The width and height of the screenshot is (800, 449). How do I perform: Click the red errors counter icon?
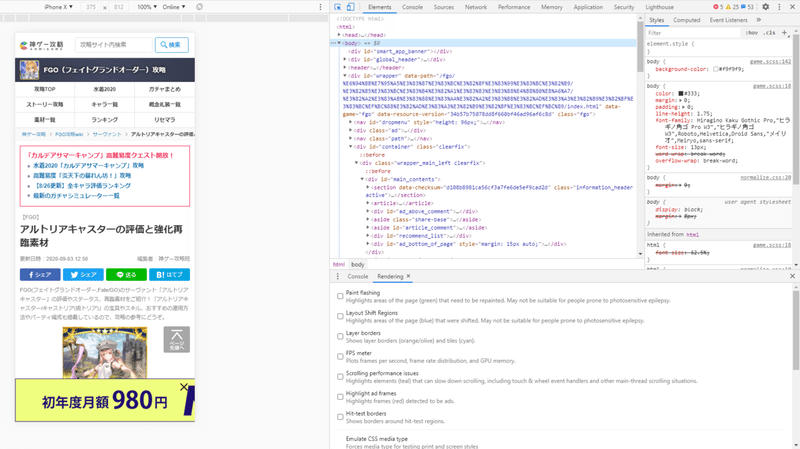coord(718,7)
